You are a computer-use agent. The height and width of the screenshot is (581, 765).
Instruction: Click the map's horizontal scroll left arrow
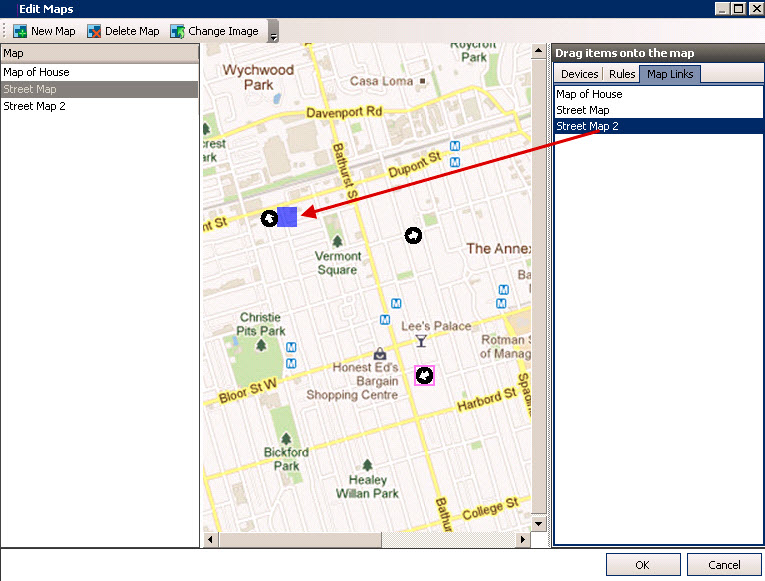[211, 540]
